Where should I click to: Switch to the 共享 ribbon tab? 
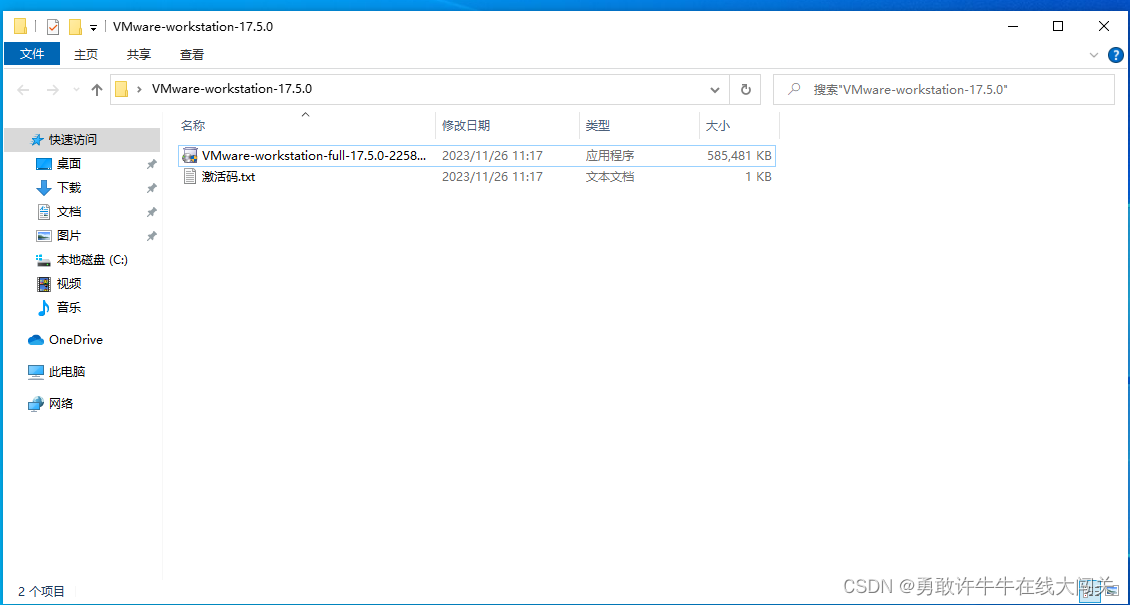coord(139,54)
